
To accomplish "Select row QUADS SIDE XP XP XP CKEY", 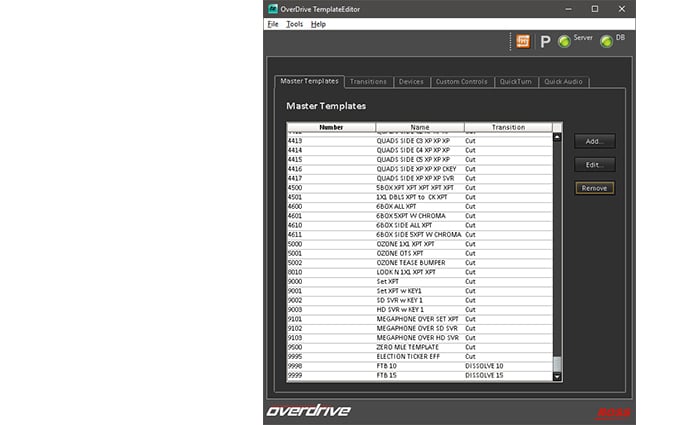I will click(x=420, y=169).
